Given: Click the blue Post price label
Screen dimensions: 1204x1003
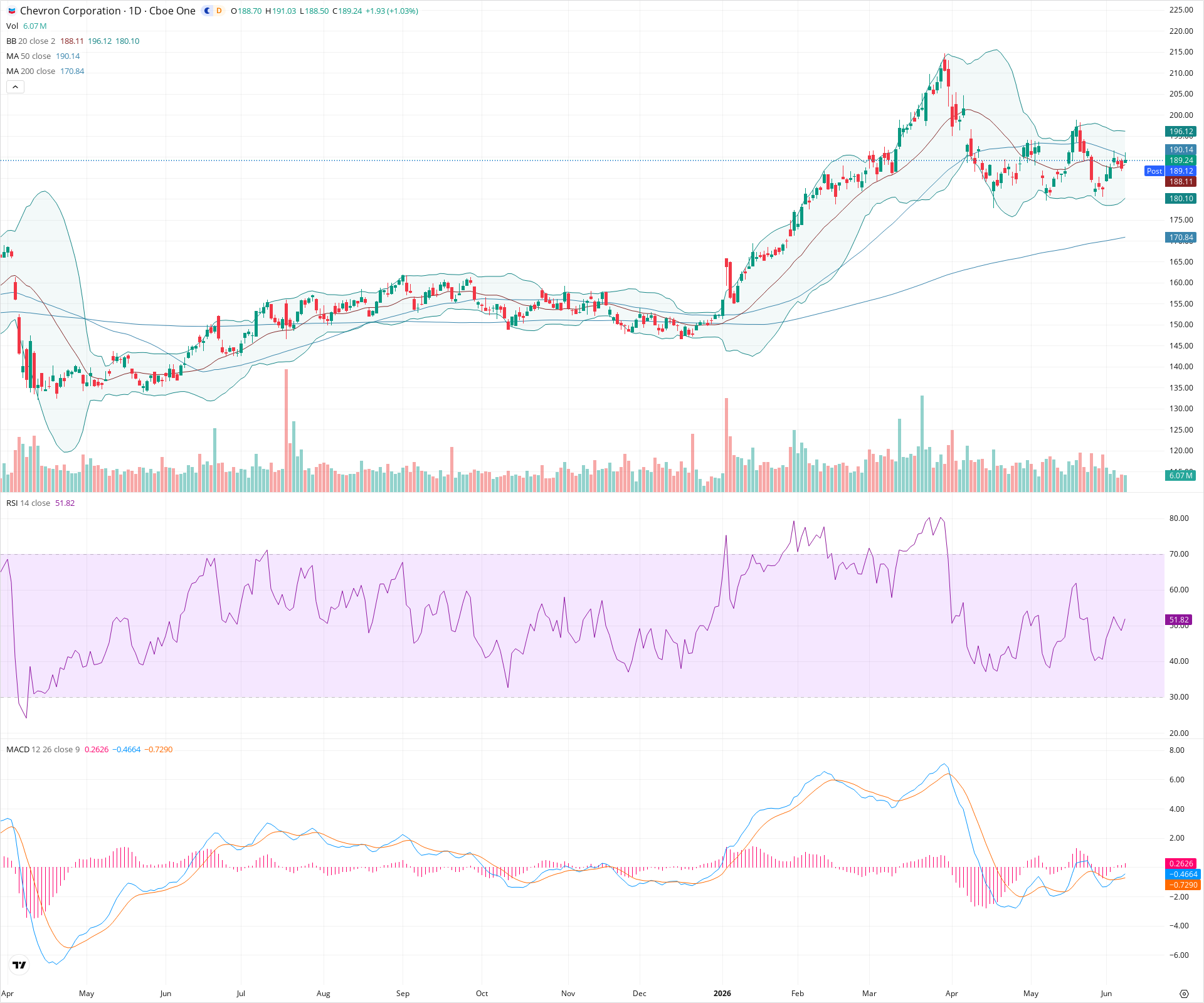Looking at the screenshot, I should point(1154,171).
